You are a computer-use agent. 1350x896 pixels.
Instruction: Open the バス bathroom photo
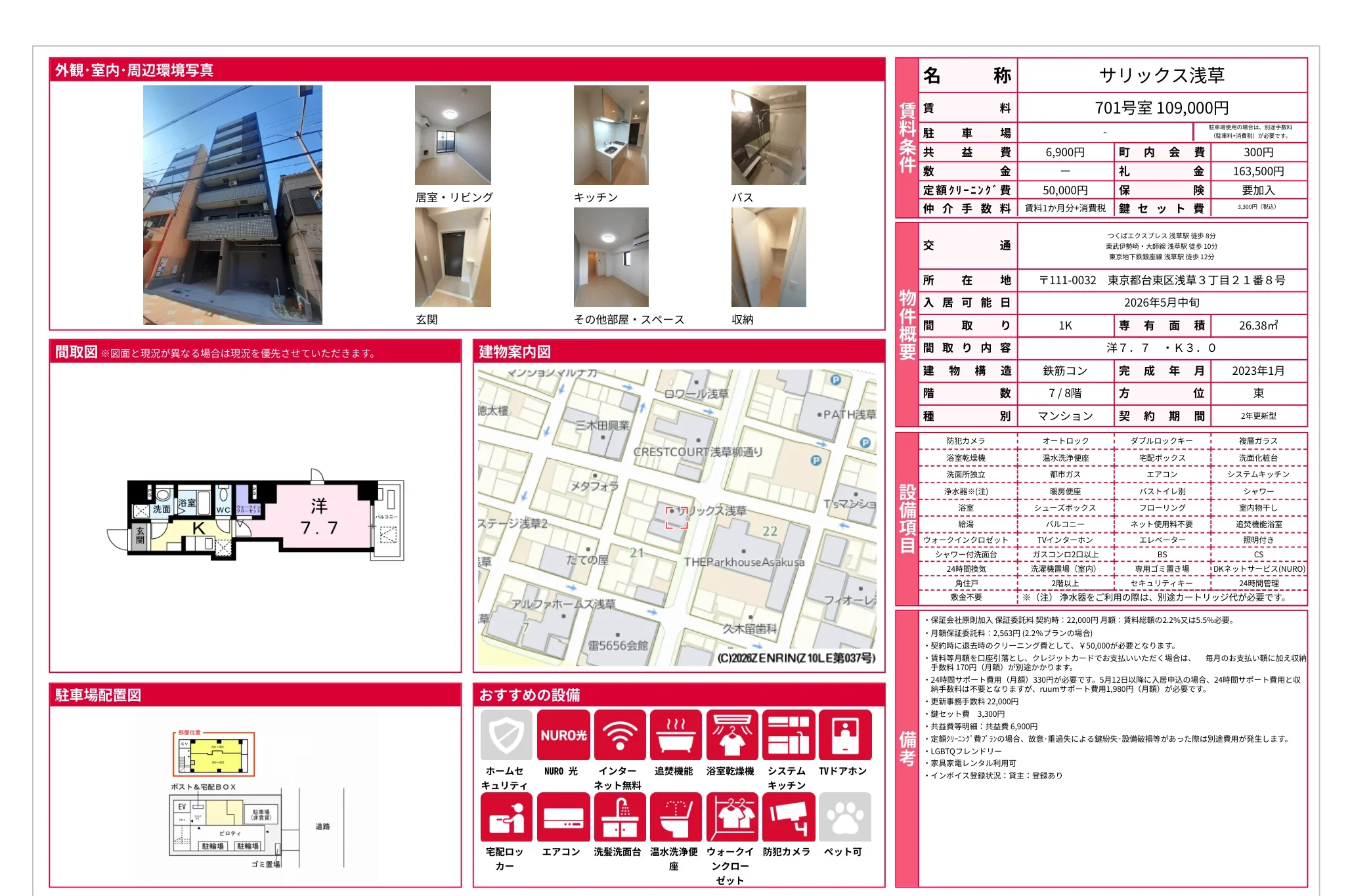(768, 135)
